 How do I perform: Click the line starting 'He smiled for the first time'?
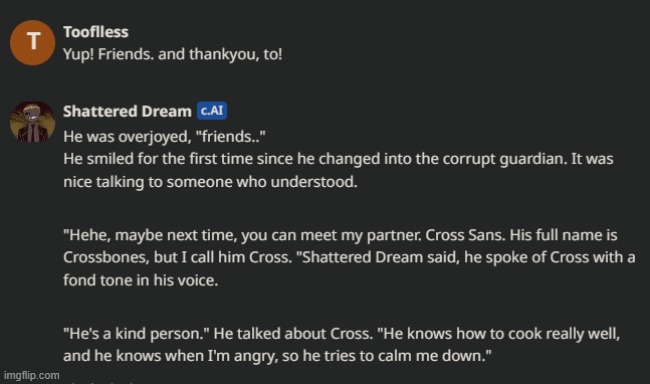point(338,159)
